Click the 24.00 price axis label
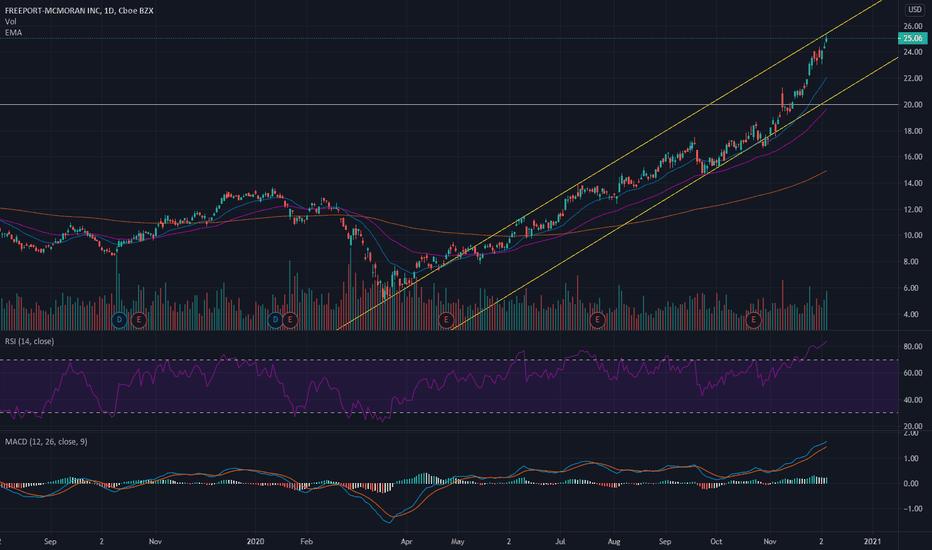932x550 pixels. pyautogui.click(x=913, y=52)
